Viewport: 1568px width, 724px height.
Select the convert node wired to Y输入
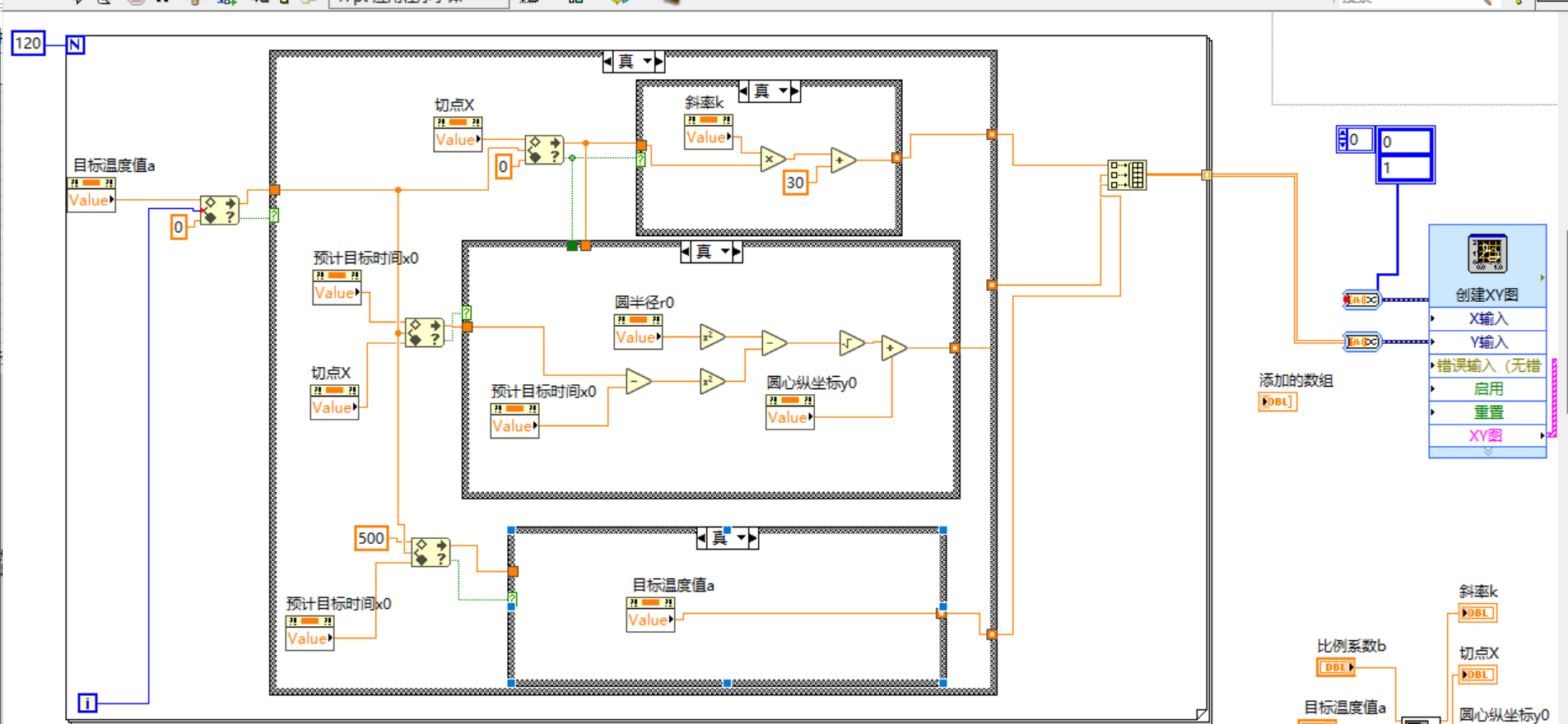[1361, 341]
